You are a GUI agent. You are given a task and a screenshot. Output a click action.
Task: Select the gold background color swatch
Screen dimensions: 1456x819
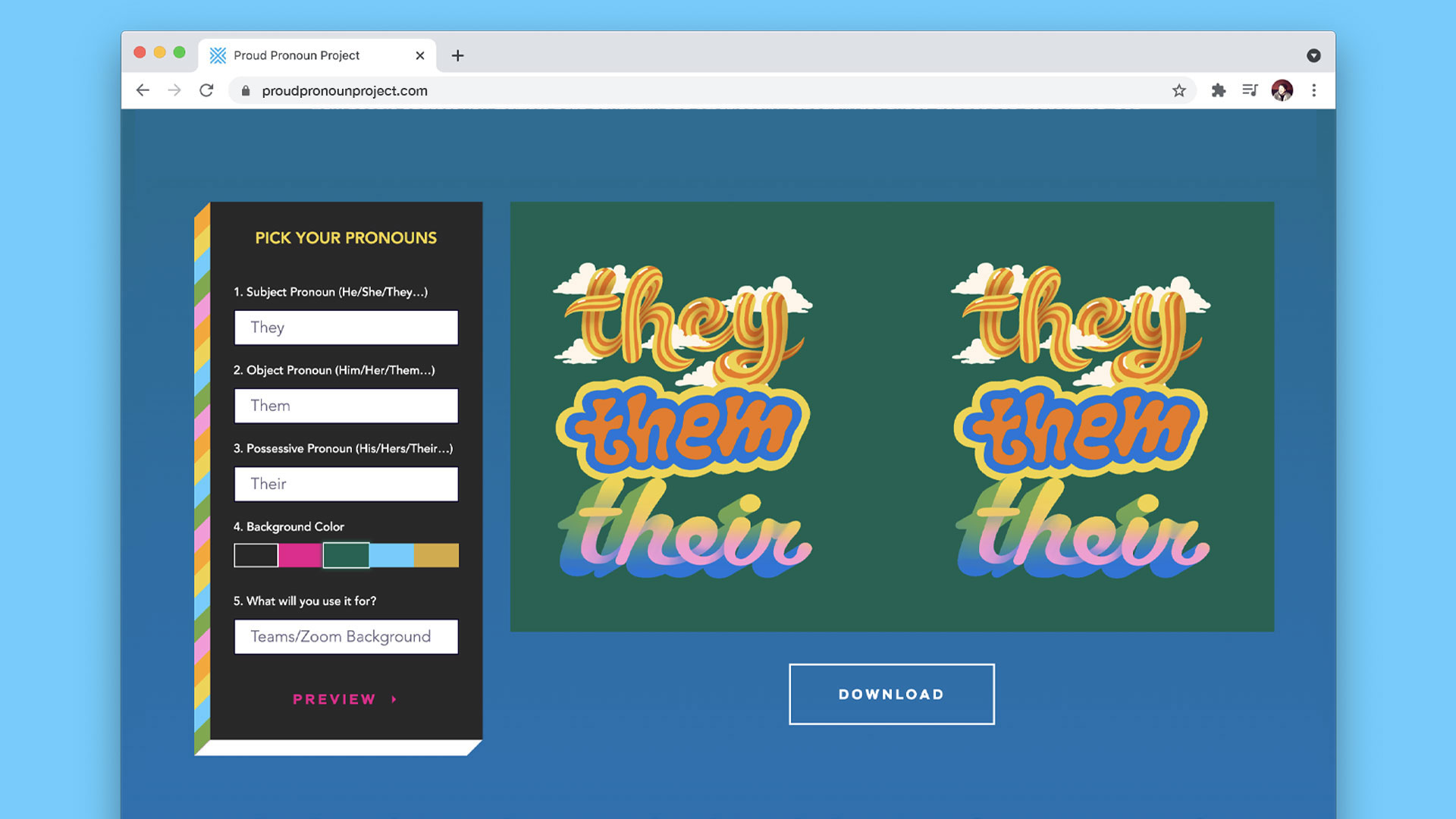click(x=436, y=555)
